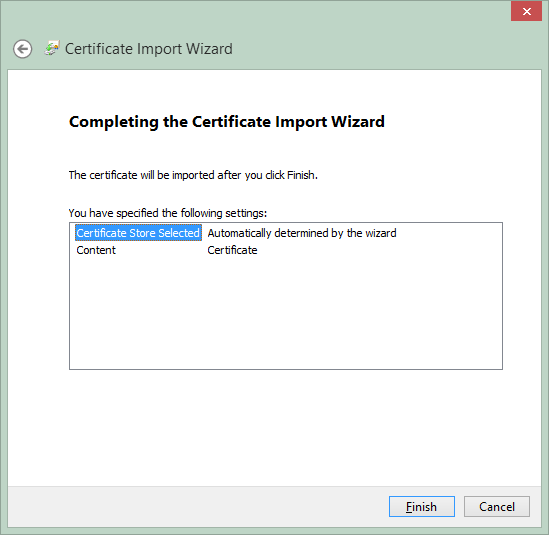Screen dimensions: 549x535
Task: Select the Content row label
Action: (x=96, y=250)
